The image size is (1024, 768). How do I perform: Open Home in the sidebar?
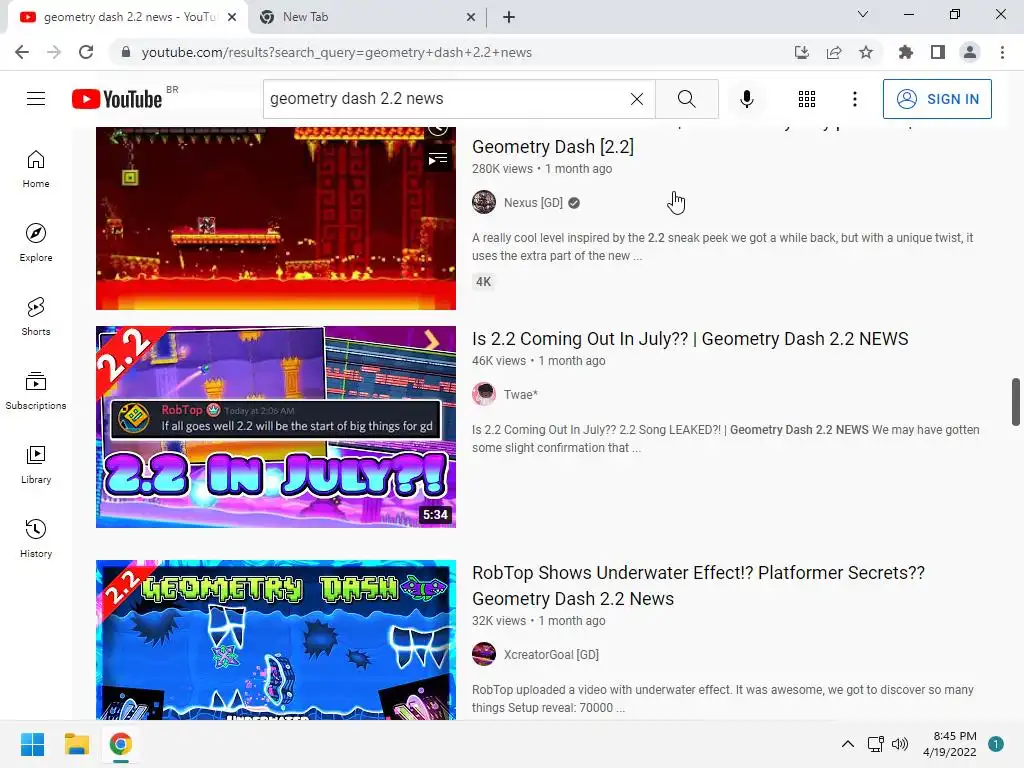[x=36, y=169]
